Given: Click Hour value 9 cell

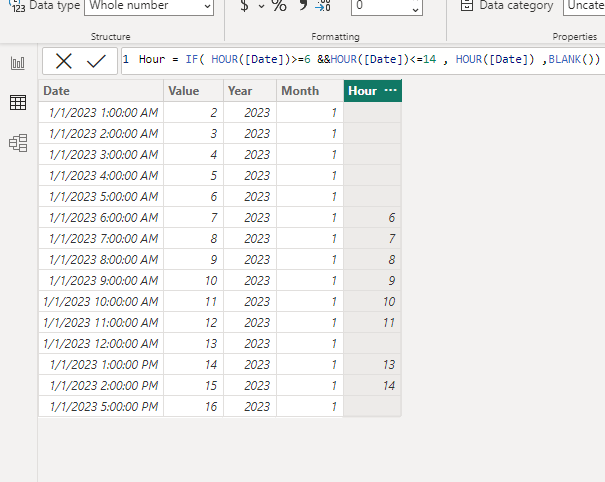Looking at the screenshot, I should 372,280.
